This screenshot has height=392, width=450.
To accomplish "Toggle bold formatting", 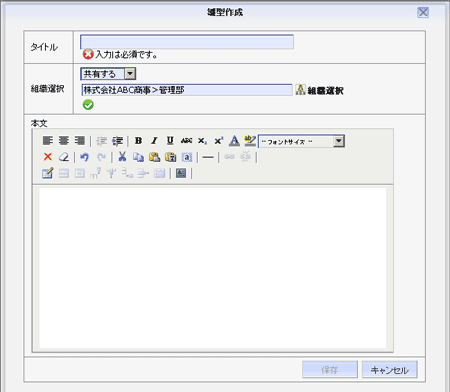I will pos(138,141).
